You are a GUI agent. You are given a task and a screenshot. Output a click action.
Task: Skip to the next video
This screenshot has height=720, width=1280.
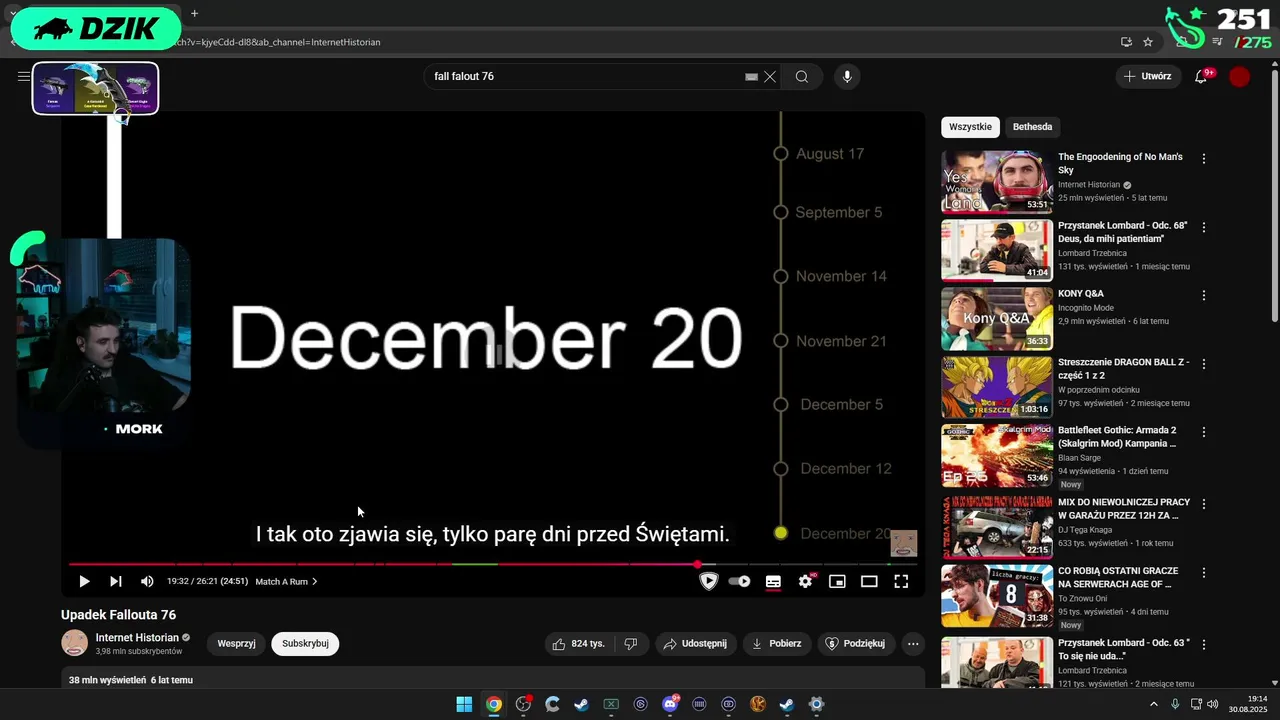pos(116,581)
